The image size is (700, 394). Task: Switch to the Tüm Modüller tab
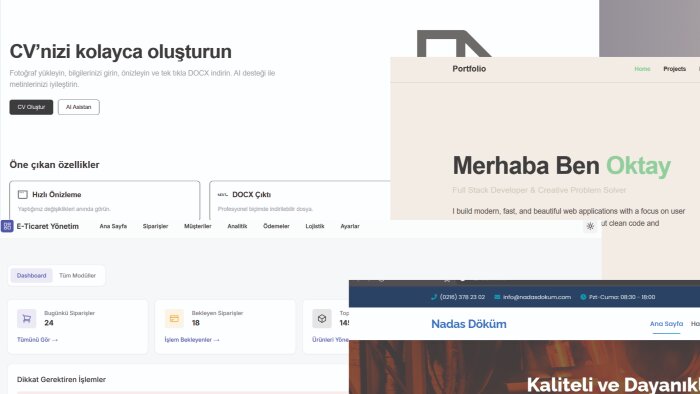point(77,276)
